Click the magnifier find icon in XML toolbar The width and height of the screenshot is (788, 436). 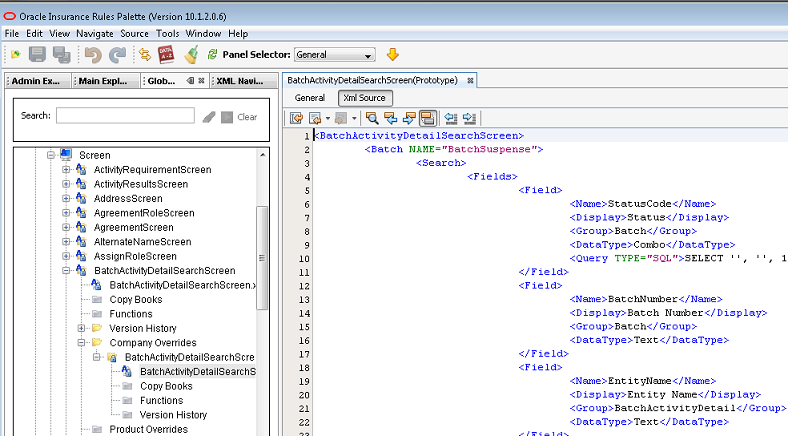pyautogui.click(x=372, y=118)
